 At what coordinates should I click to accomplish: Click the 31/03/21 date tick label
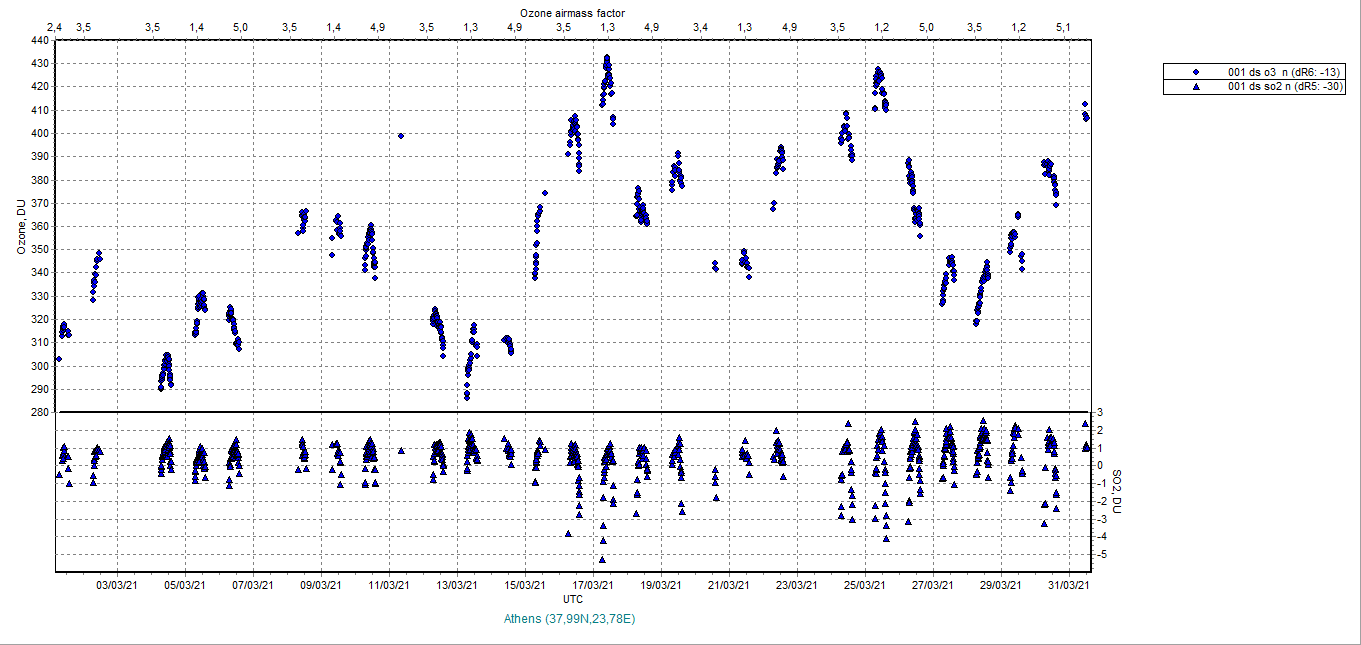click(x=1070, y=585)
